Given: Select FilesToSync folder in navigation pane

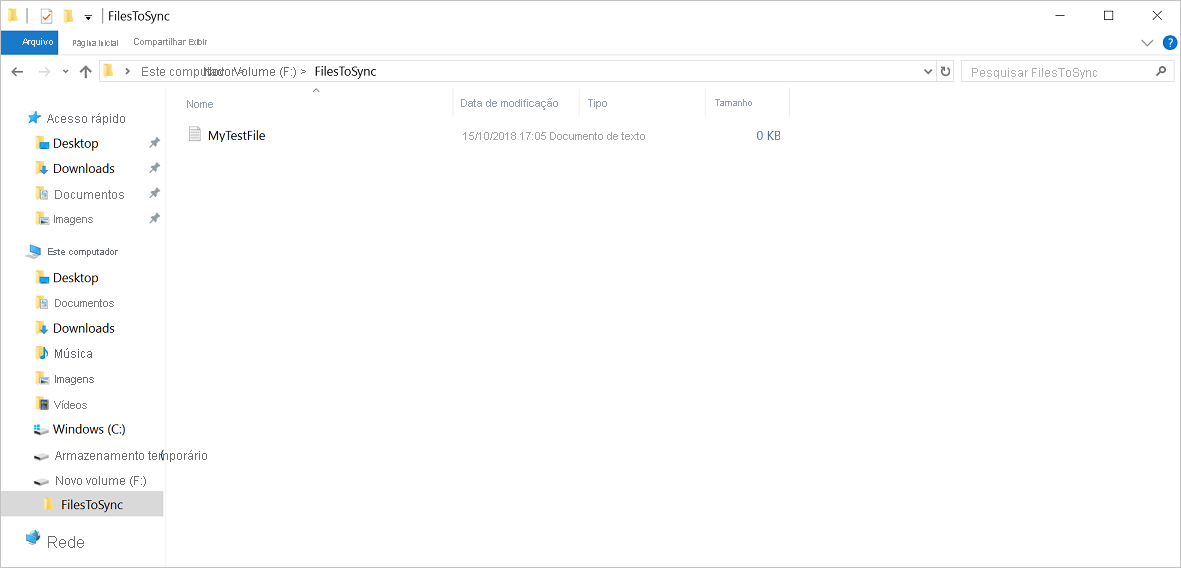Looking at the screenshot, I should [x=81, y=504].
